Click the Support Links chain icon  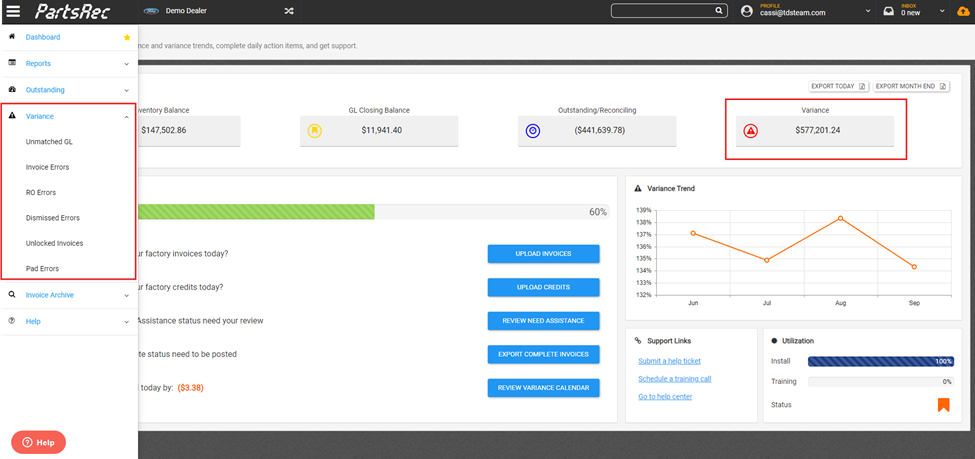tap(637, 341)
